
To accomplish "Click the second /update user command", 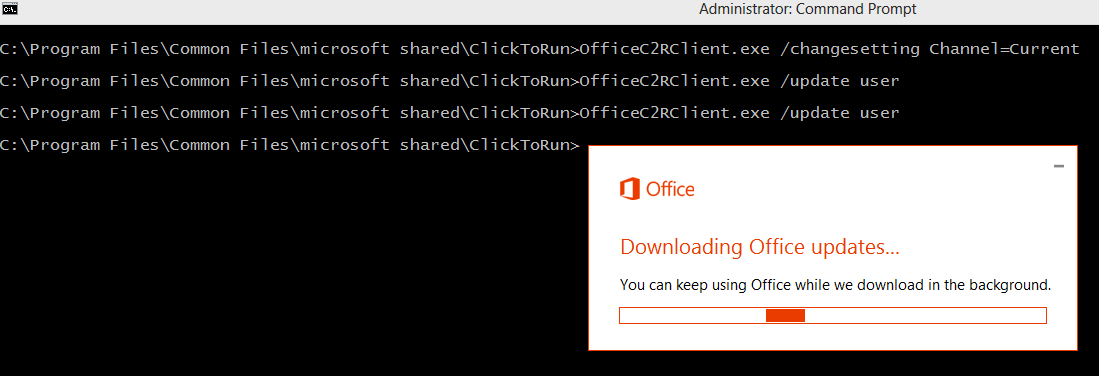I will pyautogui.click(x=839, y=113).
